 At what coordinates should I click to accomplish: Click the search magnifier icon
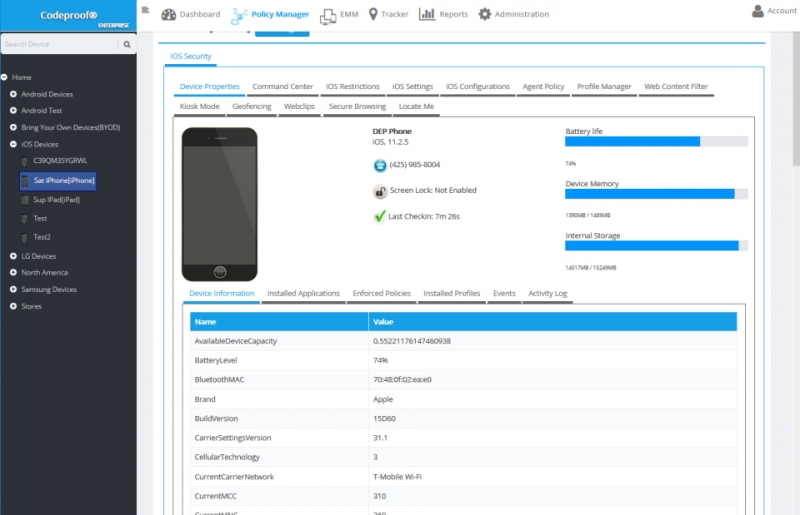coord(127,44)
